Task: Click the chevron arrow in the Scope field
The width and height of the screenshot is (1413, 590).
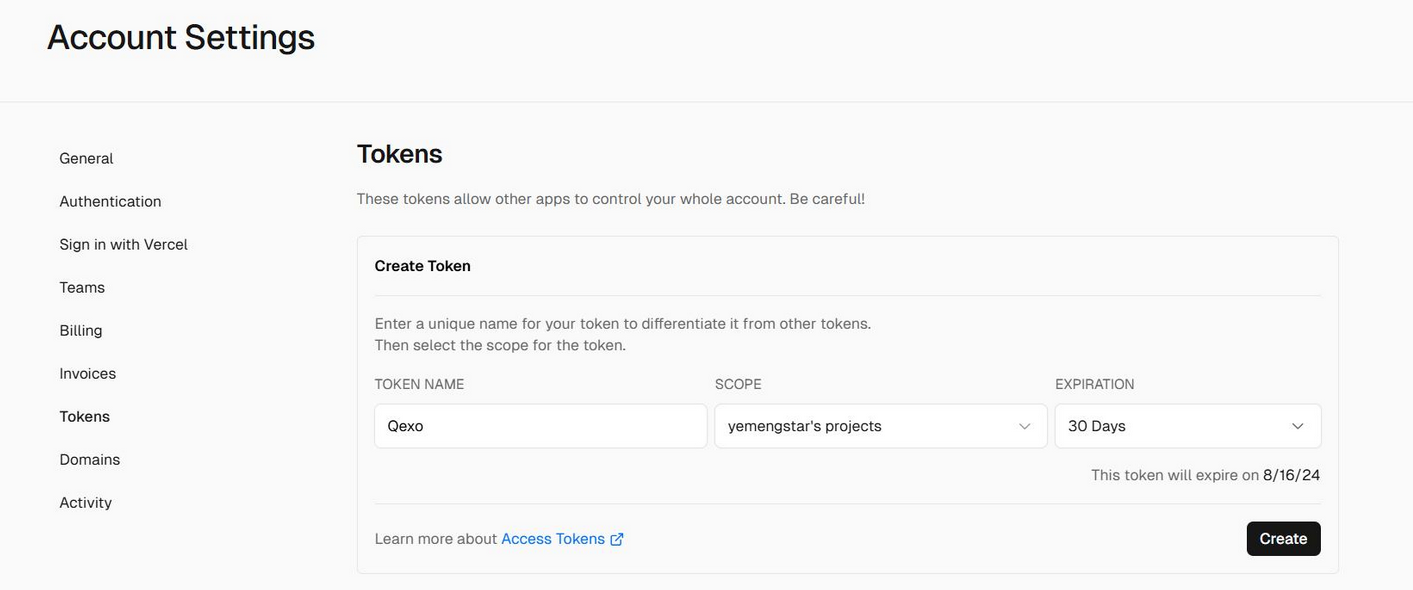Action: [x=1024, y=426]
